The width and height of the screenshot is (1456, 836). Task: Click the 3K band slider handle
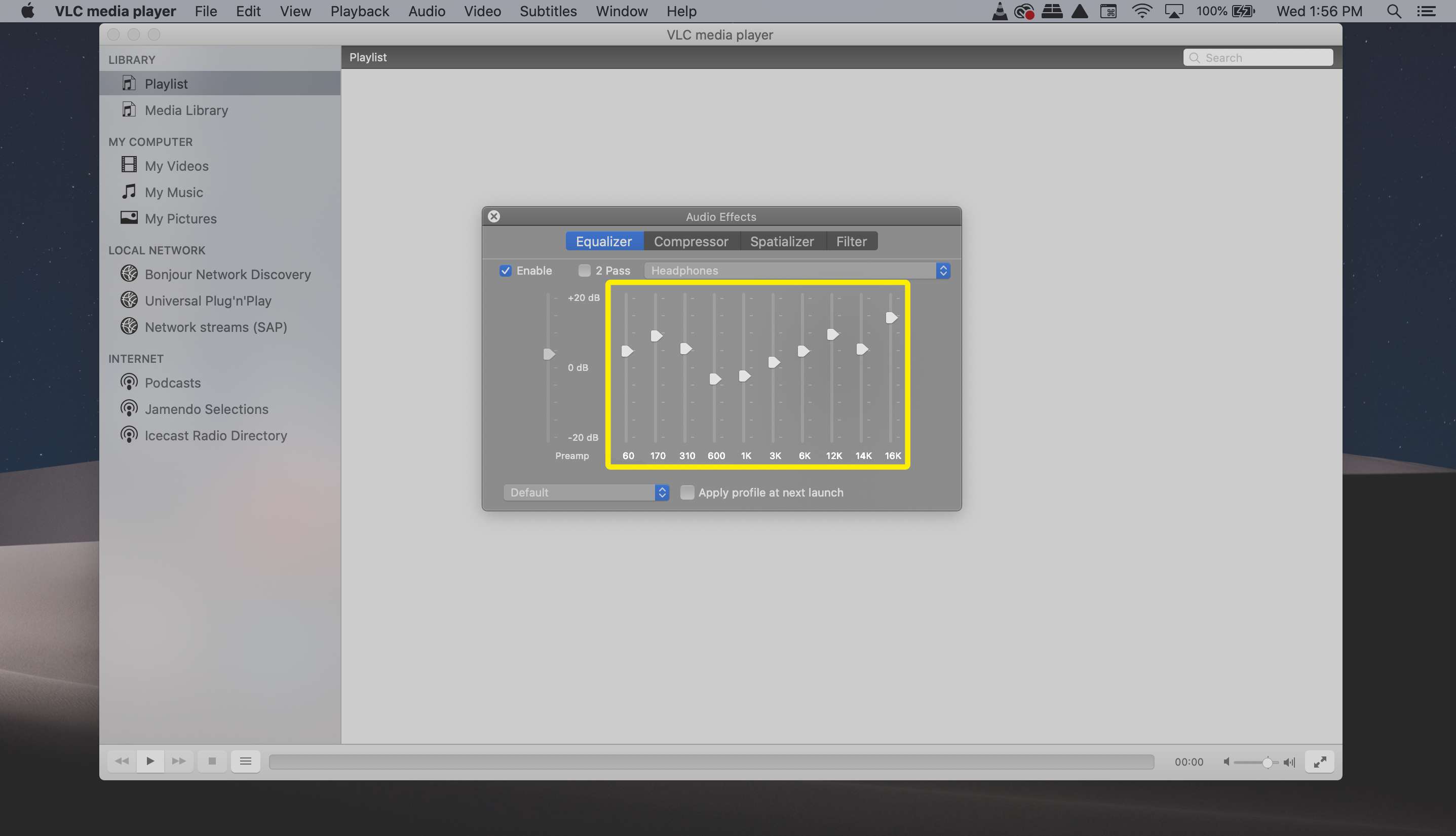[774, 362]
